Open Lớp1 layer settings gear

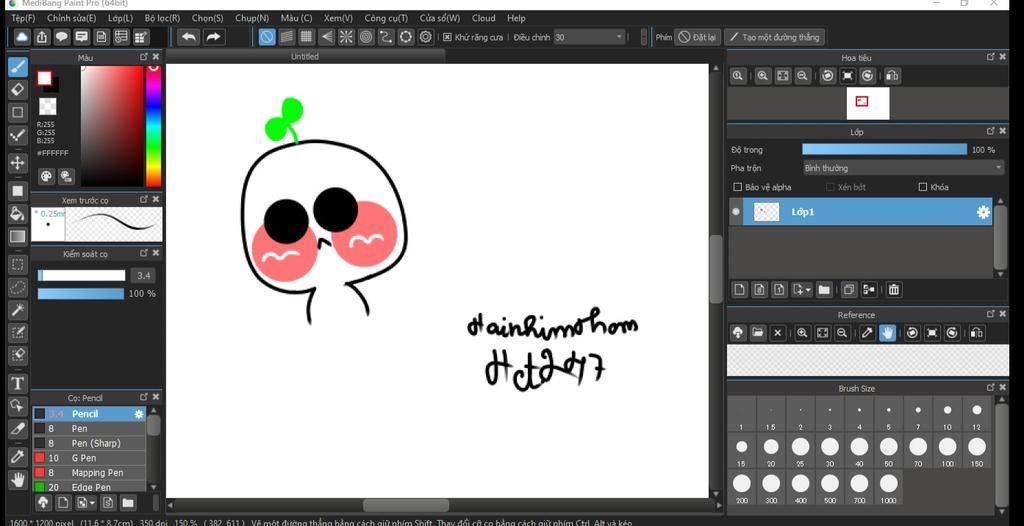coord(983,212)
